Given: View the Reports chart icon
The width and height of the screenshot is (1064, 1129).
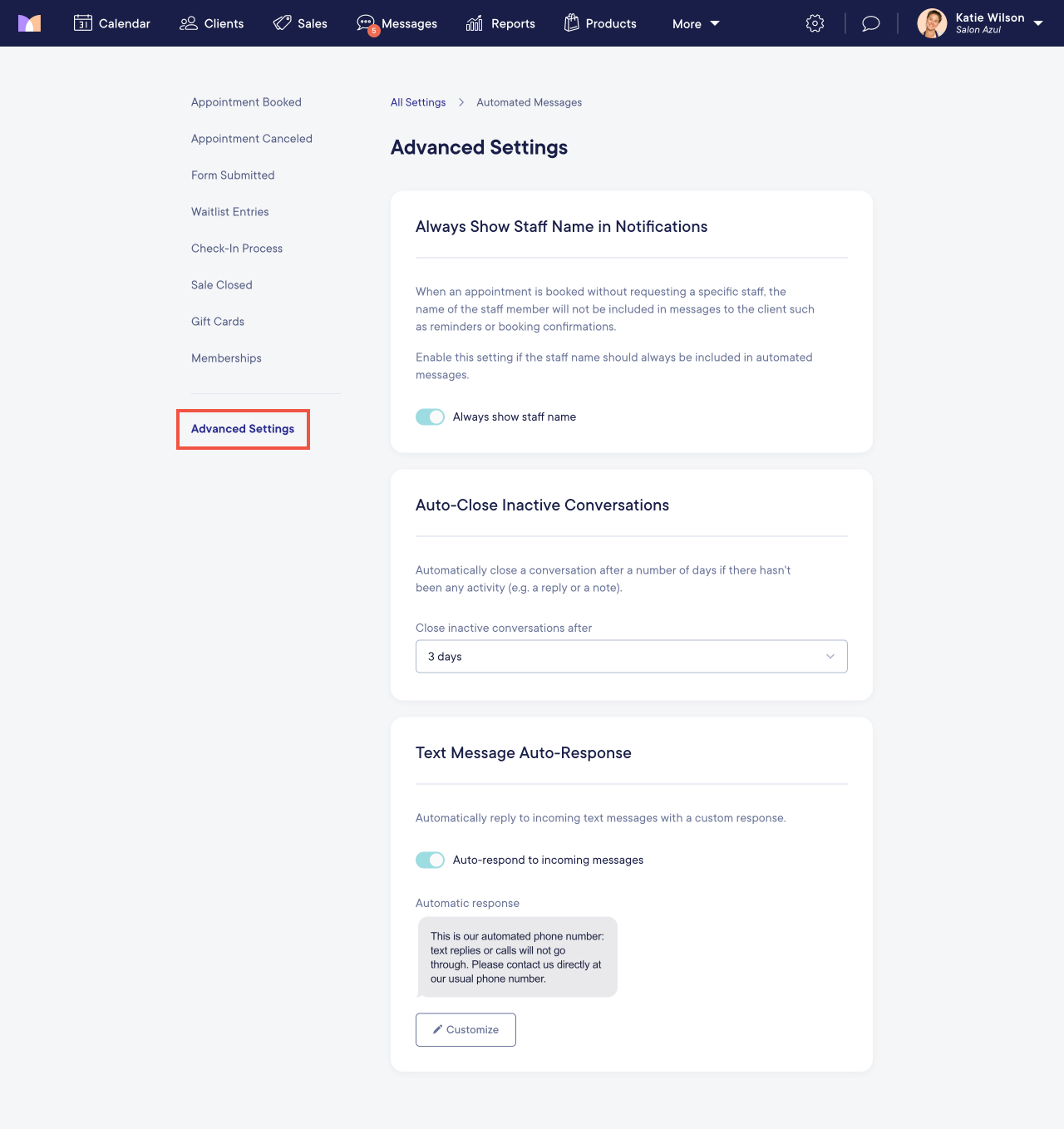Looking at the screenshot, I should point(474,23).
